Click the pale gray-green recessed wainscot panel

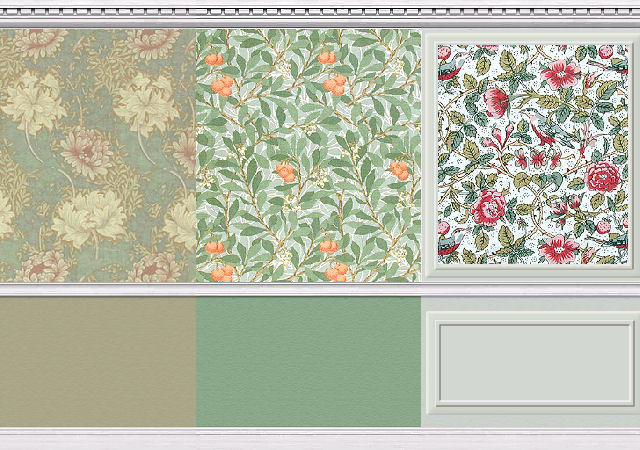click(x=530, y=362)
